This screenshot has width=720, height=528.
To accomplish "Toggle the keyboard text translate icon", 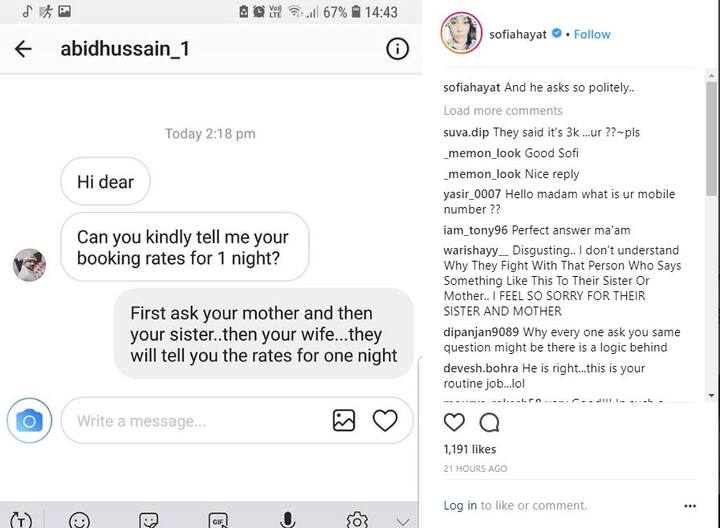I will click(x=20, y=520).
